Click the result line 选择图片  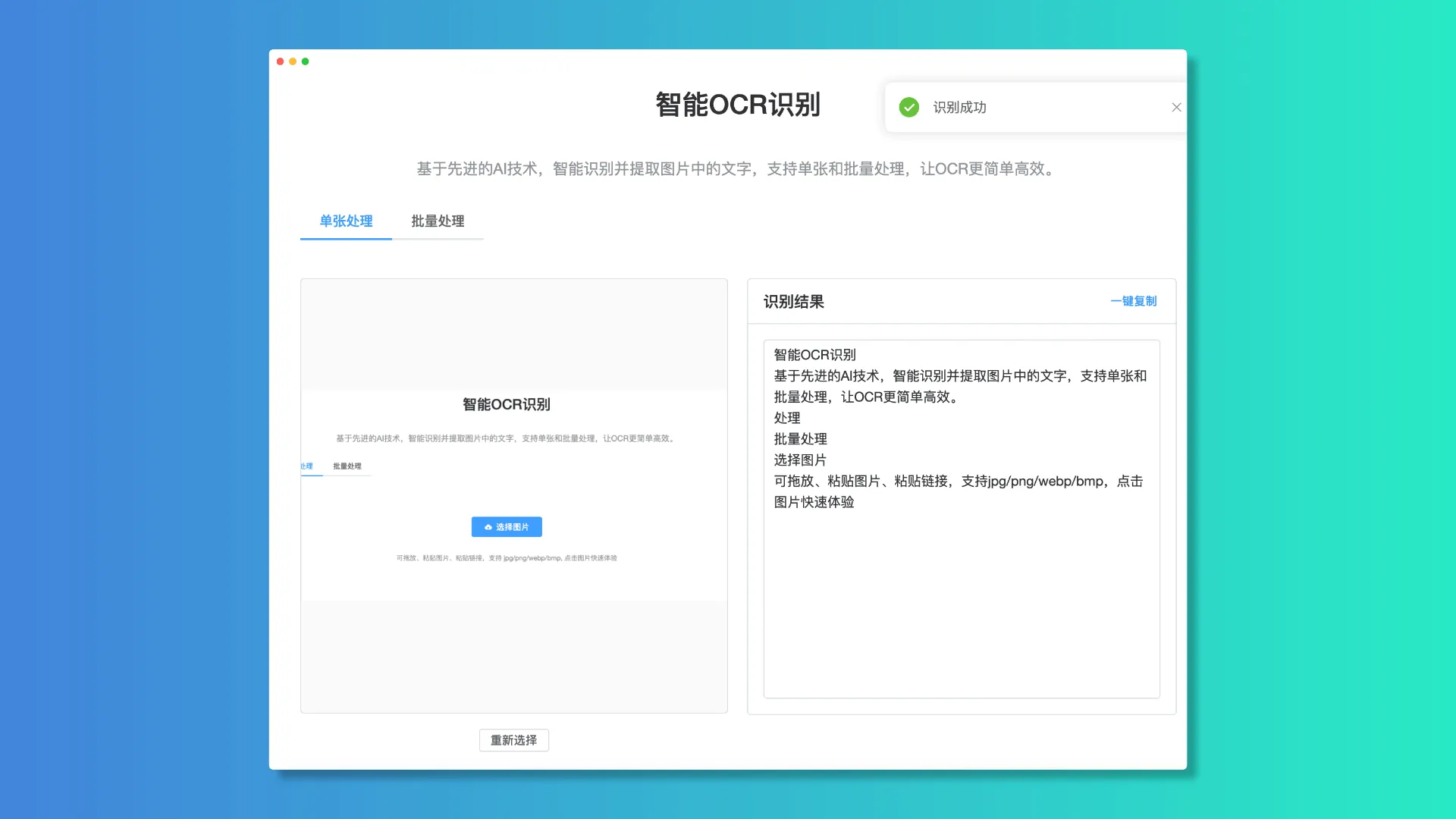(x=800, y=460)
